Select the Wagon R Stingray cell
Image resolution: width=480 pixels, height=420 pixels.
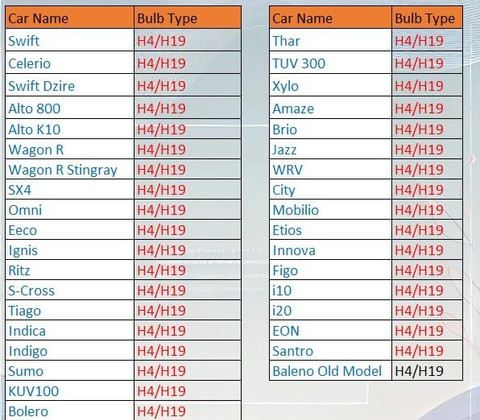tap(70, 169)
